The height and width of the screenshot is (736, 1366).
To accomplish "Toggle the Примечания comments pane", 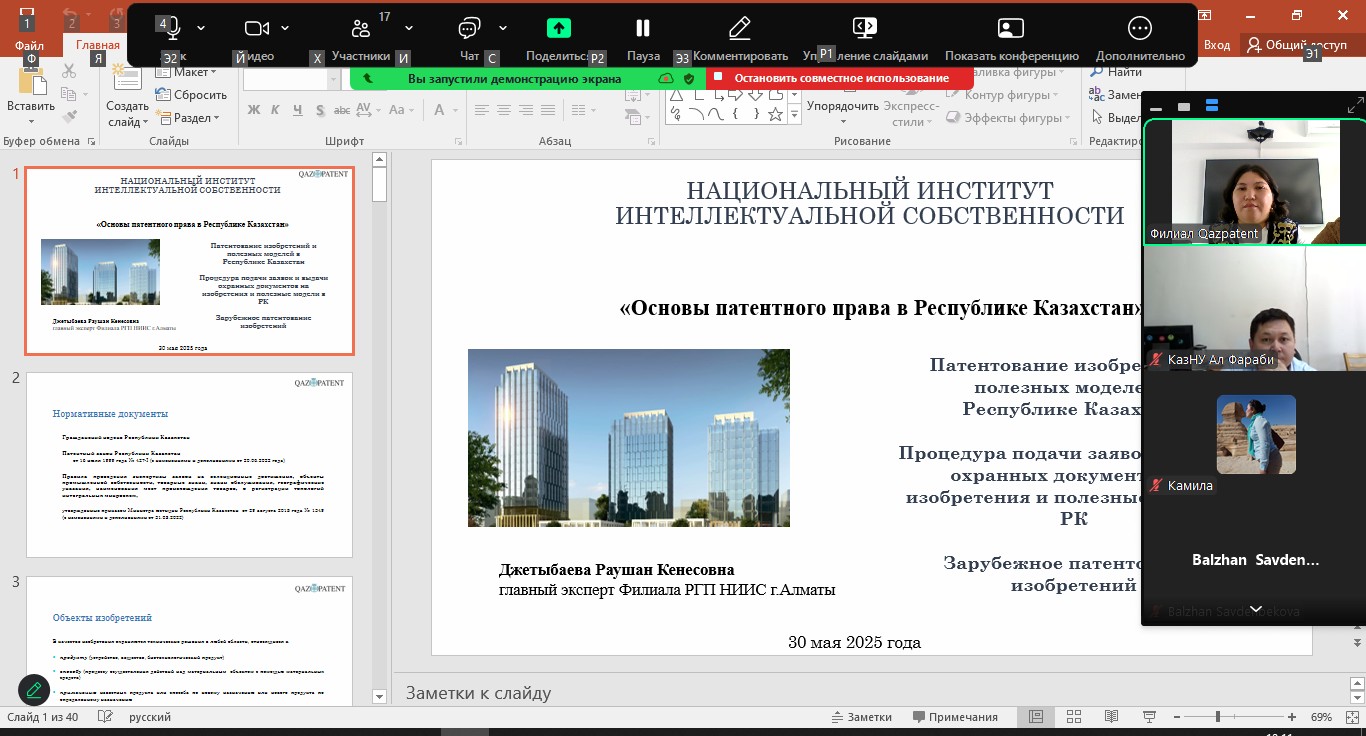I will click(x=953, y=717).
